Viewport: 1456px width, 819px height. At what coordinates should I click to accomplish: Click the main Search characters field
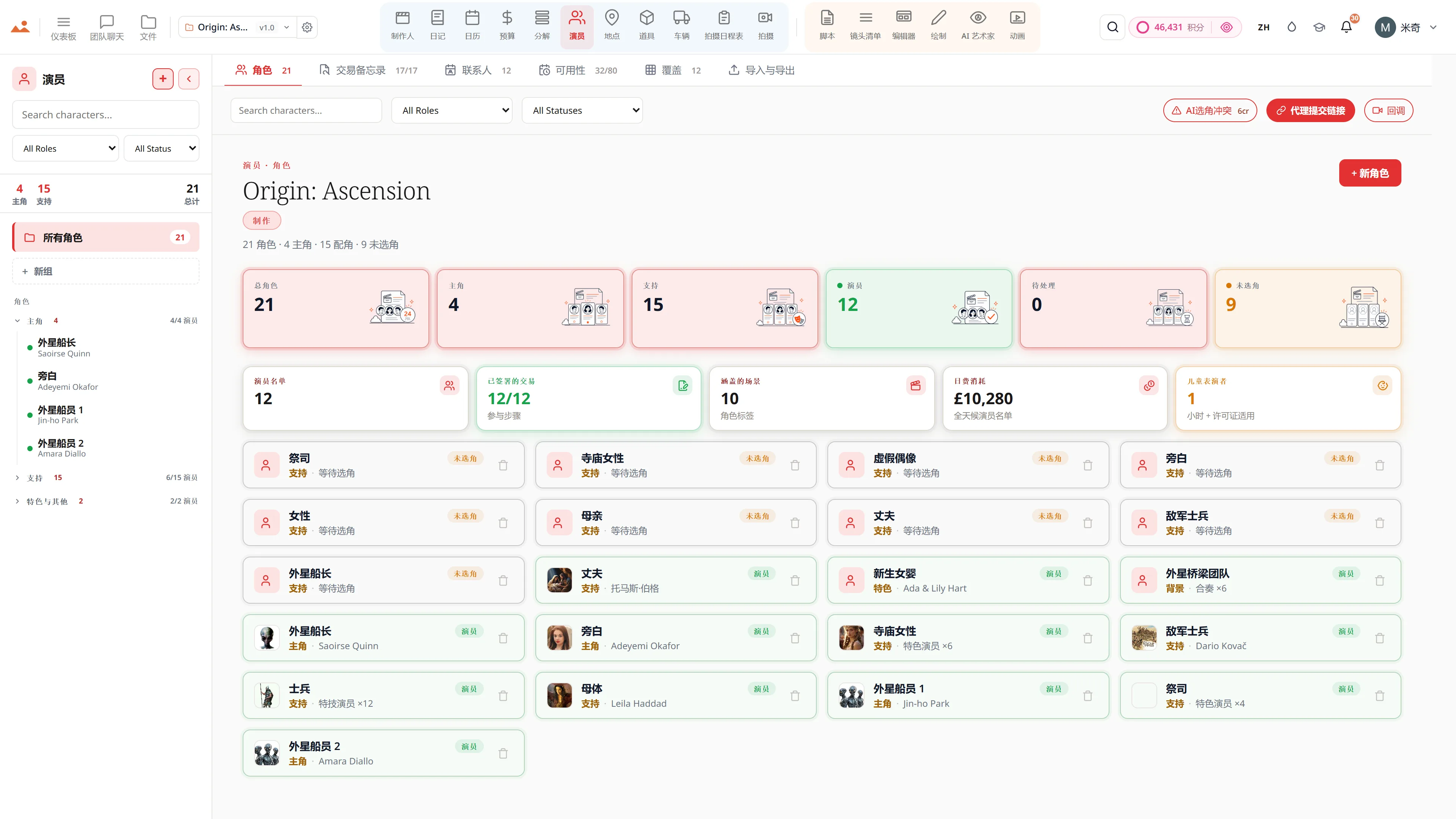click(306, 110)
